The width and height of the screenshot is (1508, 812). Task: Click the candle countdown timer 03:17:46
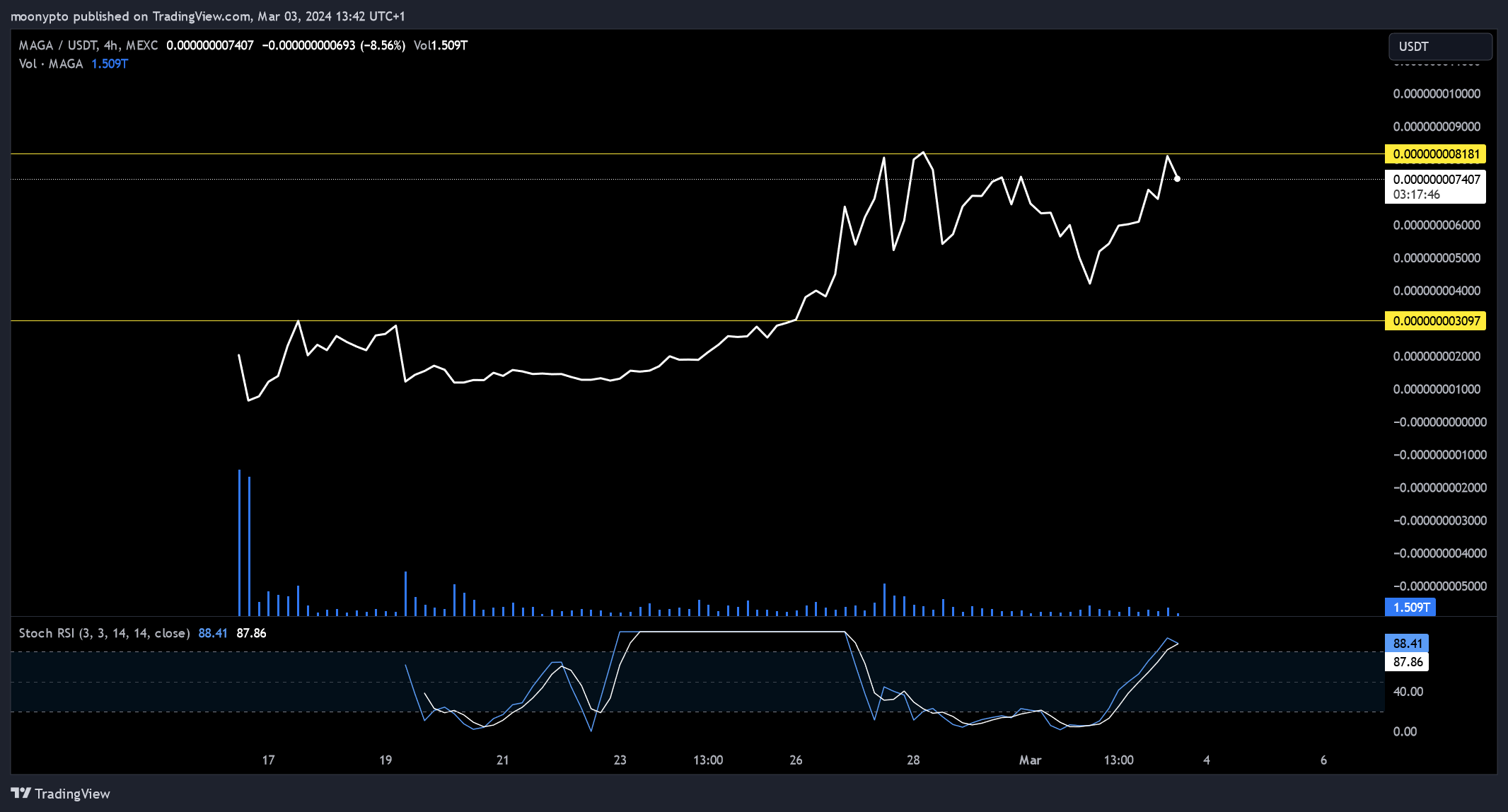click(x=1416, y=195)
